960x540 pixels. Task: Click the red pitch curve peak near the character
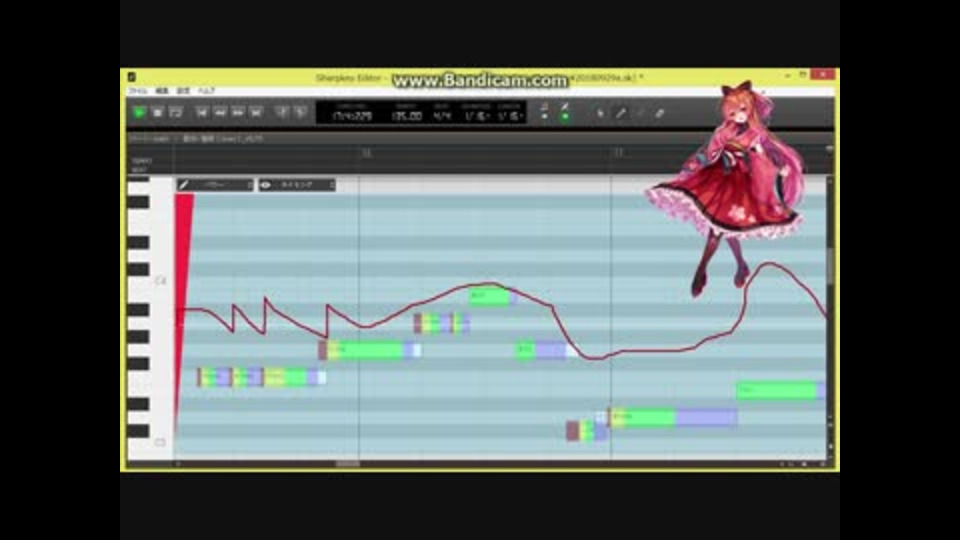[x=768, y=264]
